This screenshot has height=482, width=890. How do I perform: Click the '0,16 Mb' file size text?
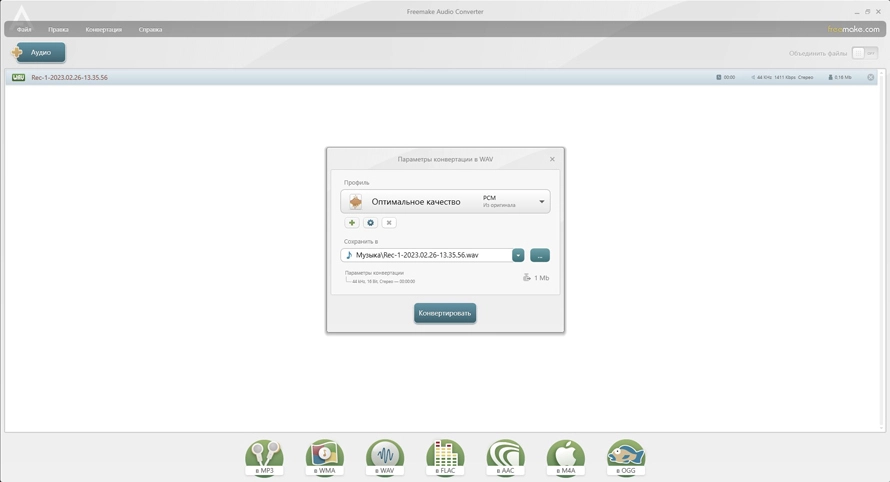[x=843, y=77]
